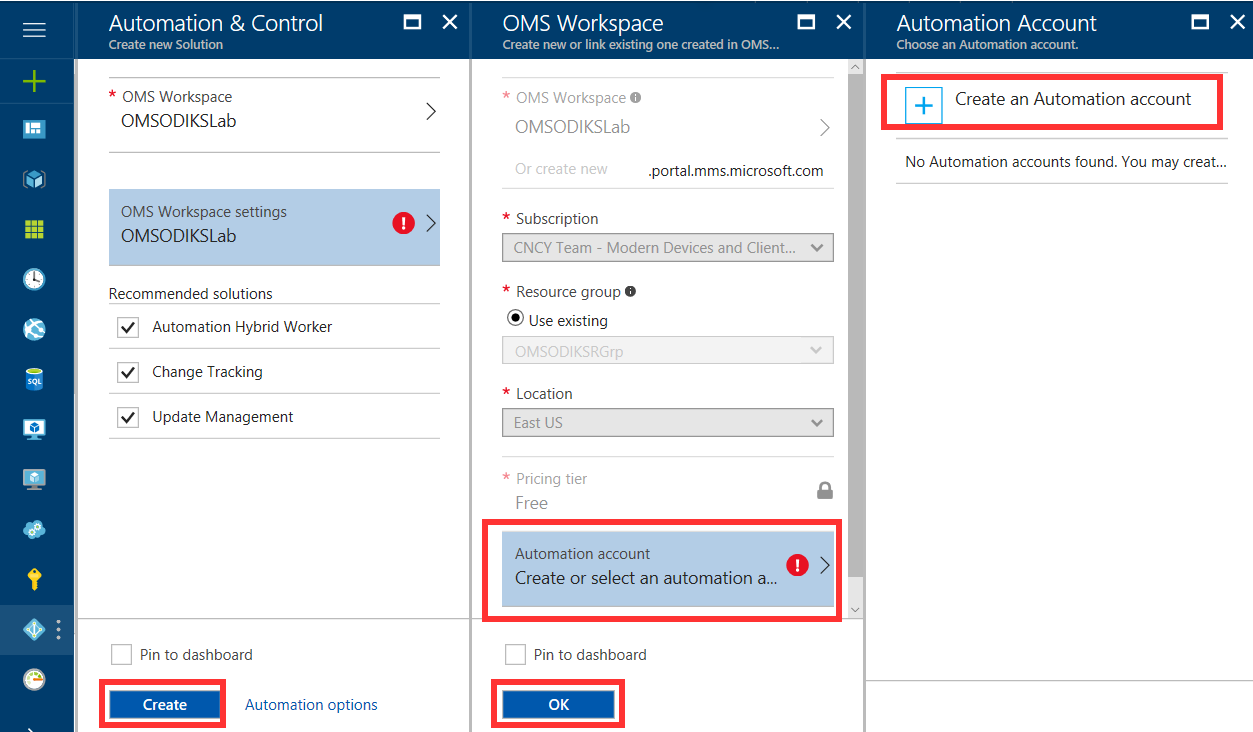
Task: Click the OK button
Action: pyautogui.click(x=558, y=704)
